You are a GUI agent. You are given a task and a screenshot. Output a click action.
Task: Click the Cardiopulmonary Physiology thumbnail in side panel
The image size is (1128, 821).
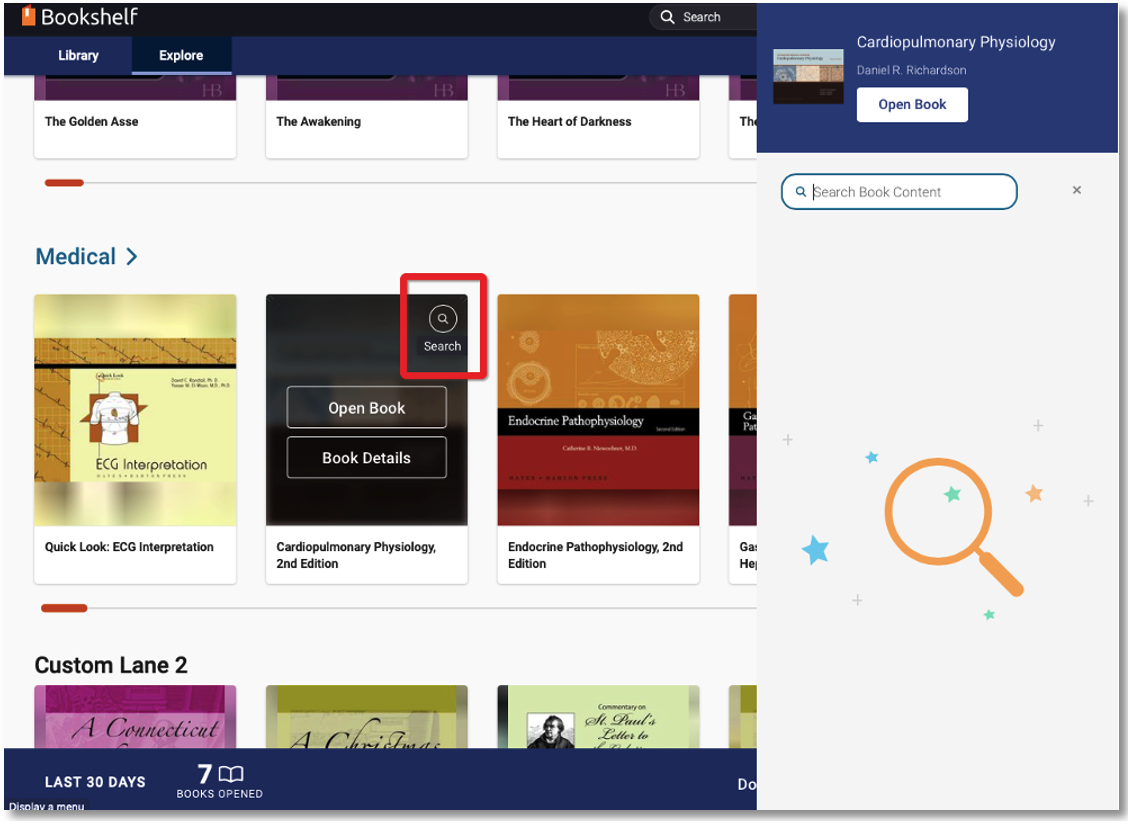tap(808, 76)
